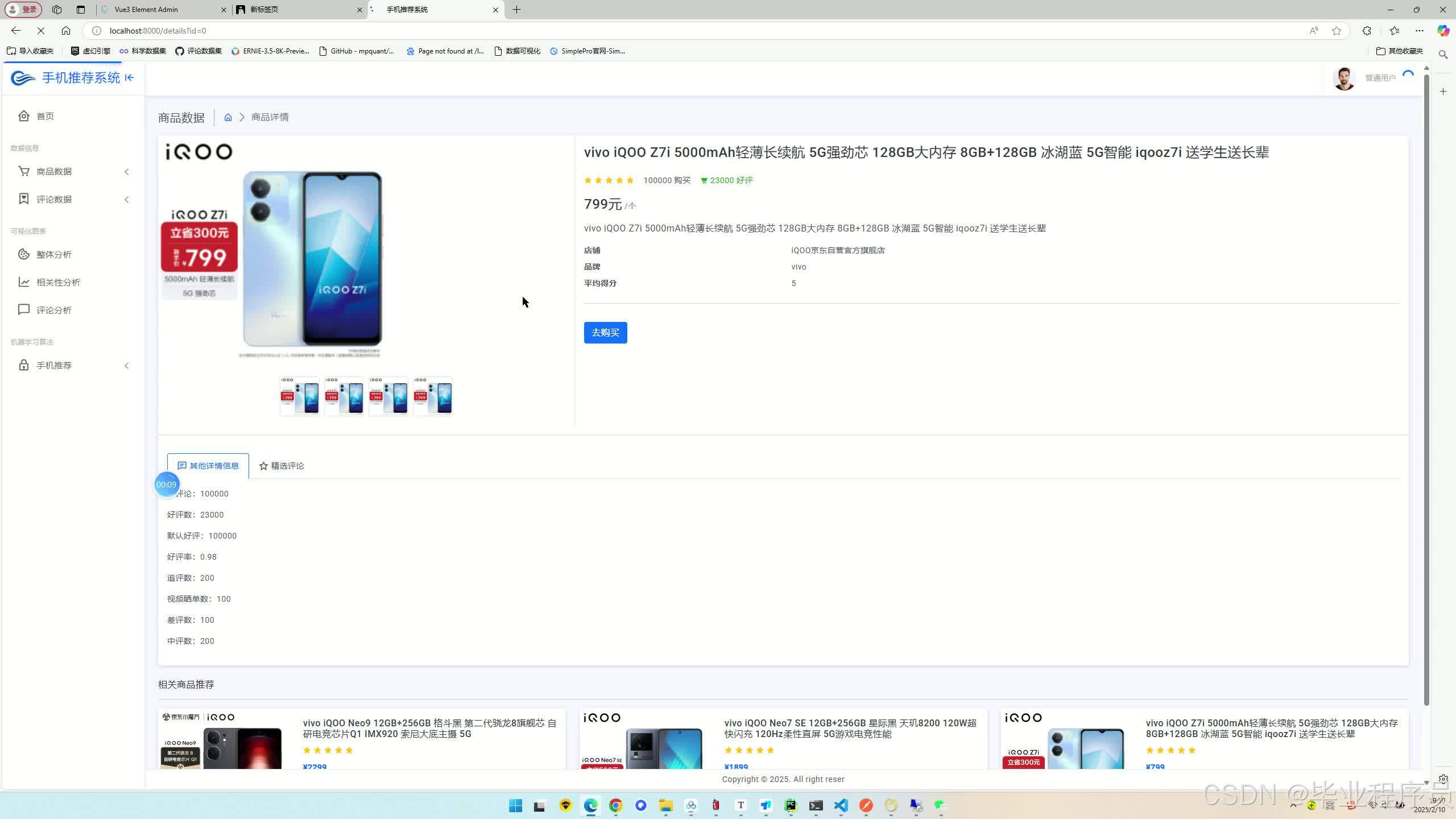Image resolution: width=1456 pixels, height=819 pixels.
Task: Click the bookmark icon beside 评论数据
Action: 24,199
